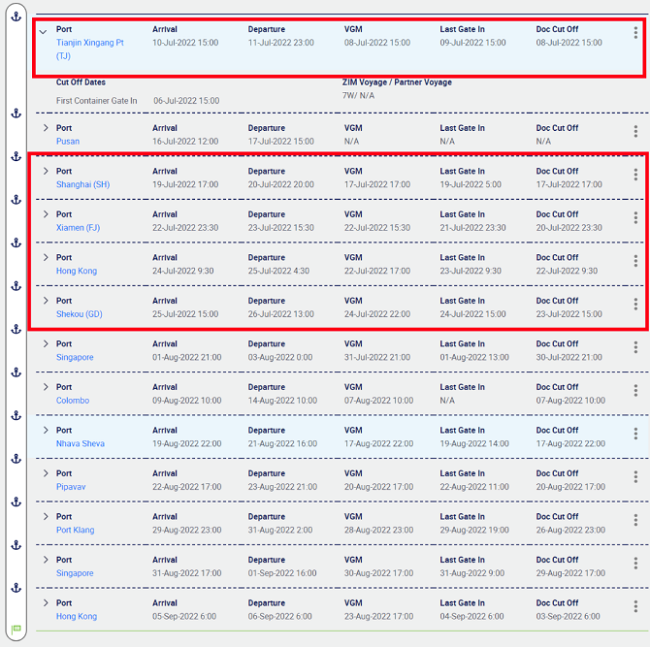This screenshot has height=647, width=650.
Task: Click the timeline anchor on the divider above Shanghai
Action: coord(16,156)
